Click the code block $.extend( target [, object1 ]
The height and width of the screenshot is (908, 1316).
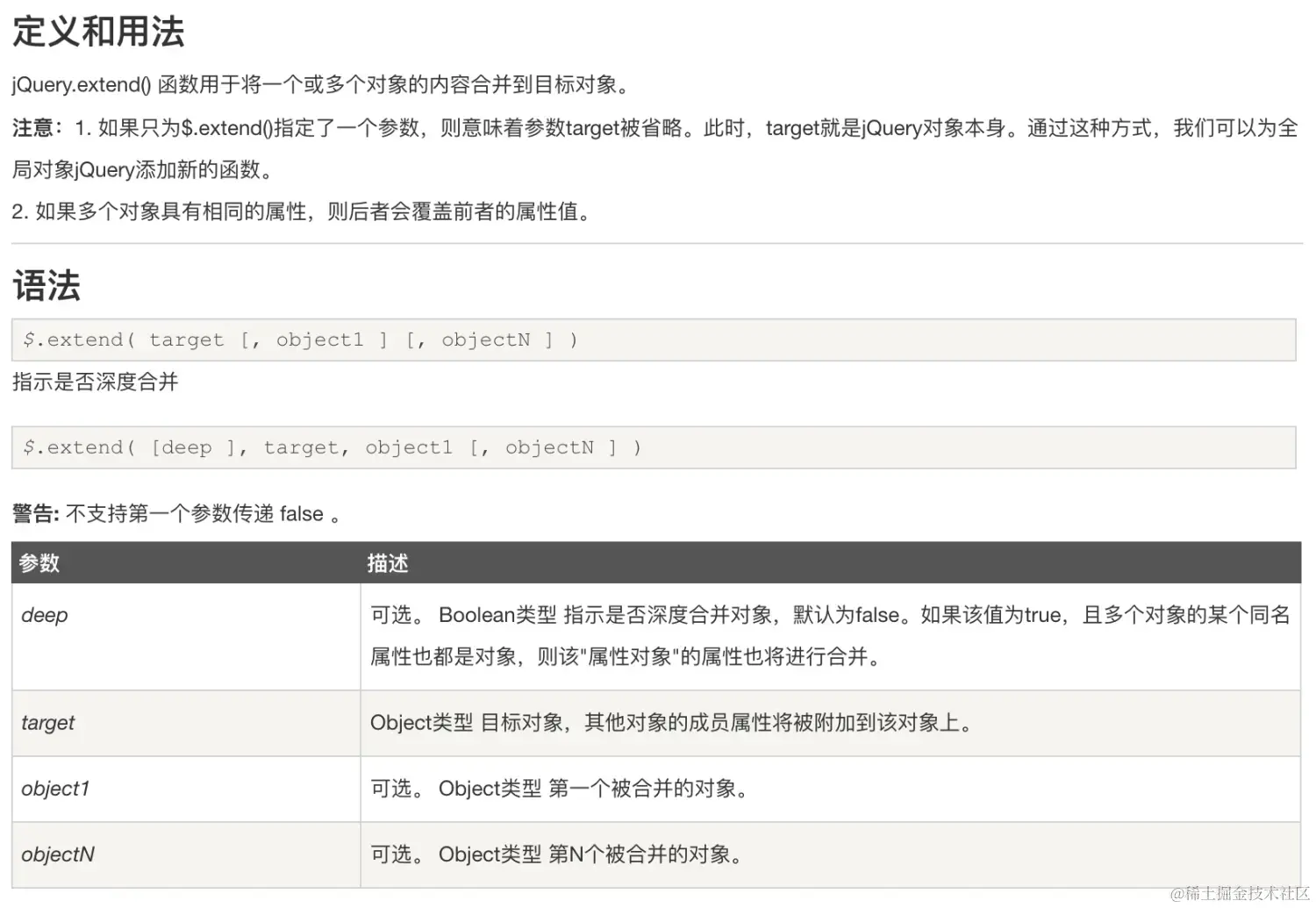pos(654,340)
